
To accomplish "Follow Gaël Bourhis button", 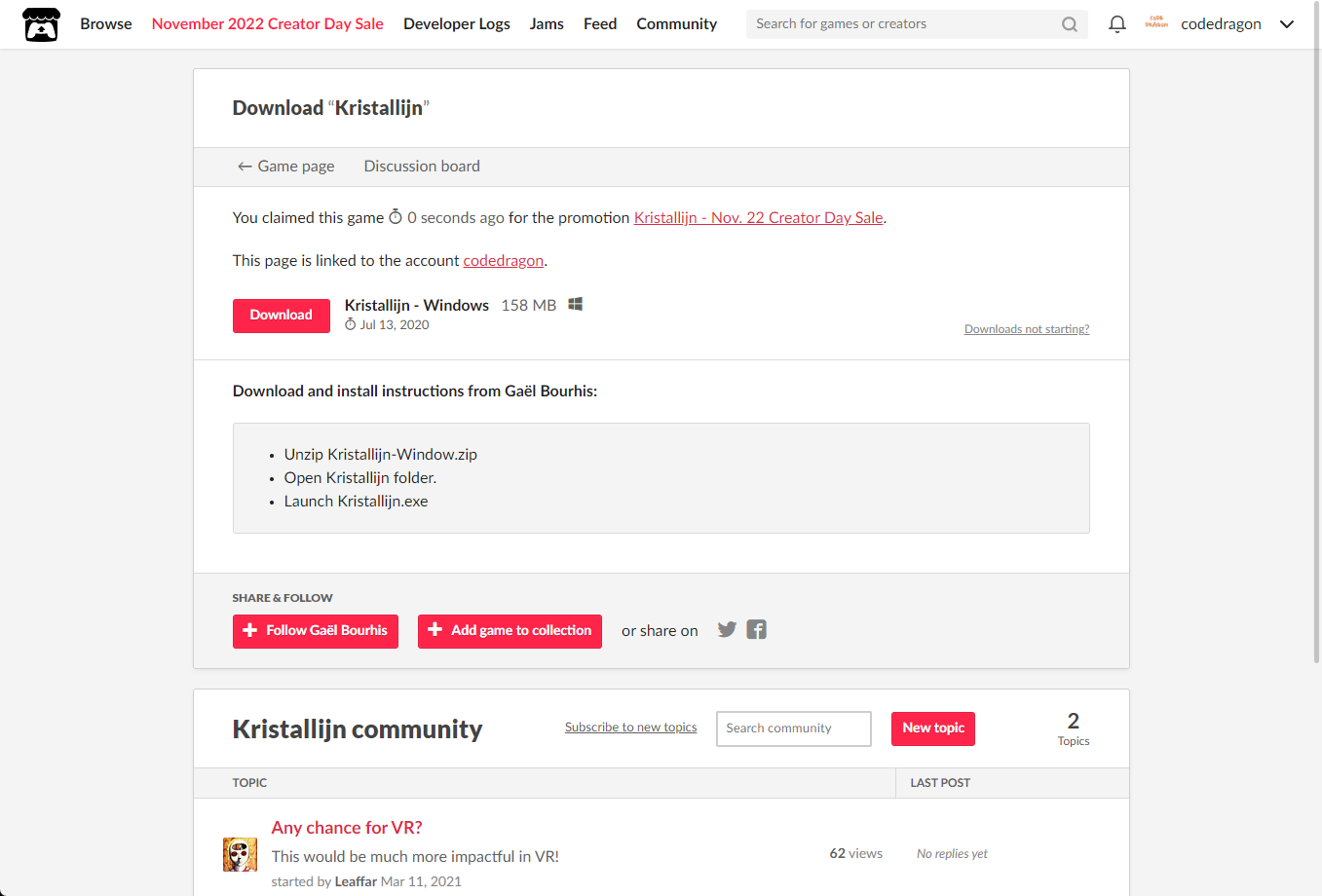I will pyautogui.click(x=316, y=631).
